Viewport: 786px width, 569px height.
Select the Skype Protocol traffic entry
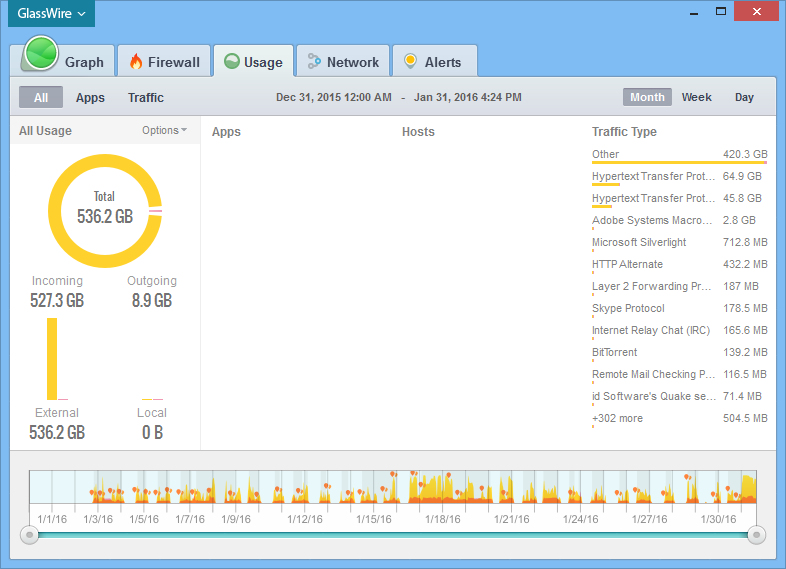[628, 308]
